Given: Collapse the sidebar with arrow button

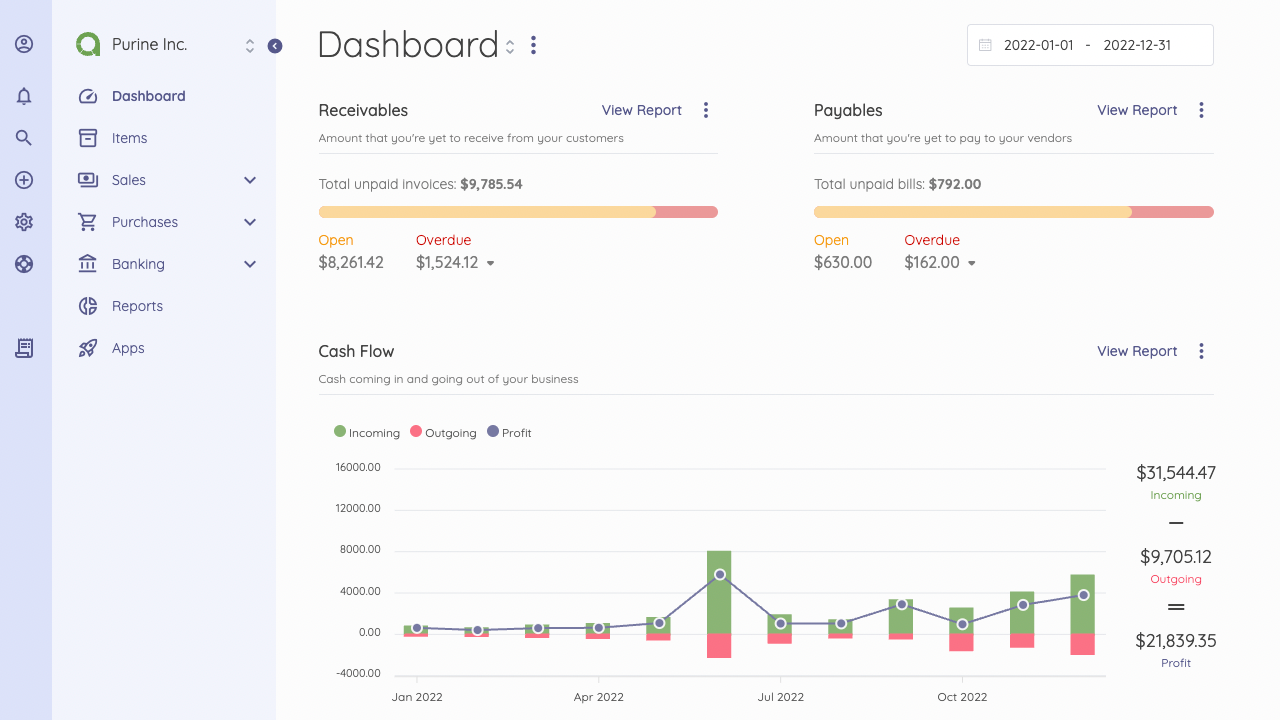Looking at the screenshot, I should click(275, 46).
